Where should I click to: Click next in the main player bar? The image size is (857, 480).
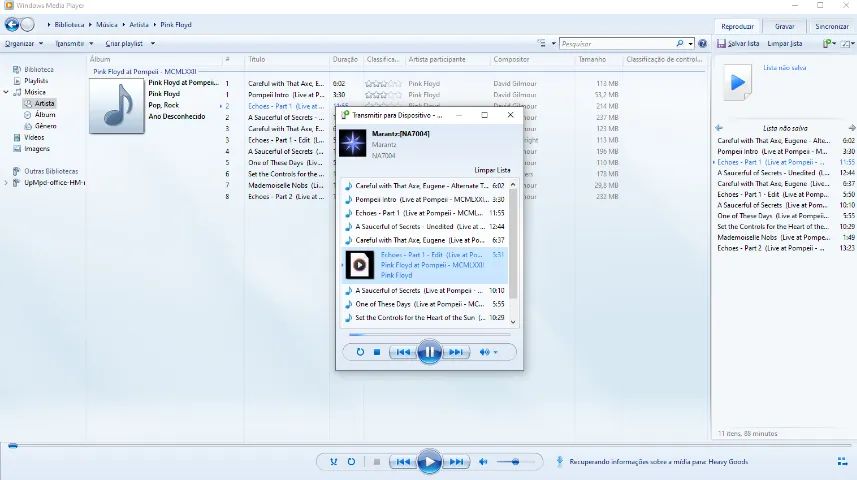pyautogui.click(x=456, y=462)
